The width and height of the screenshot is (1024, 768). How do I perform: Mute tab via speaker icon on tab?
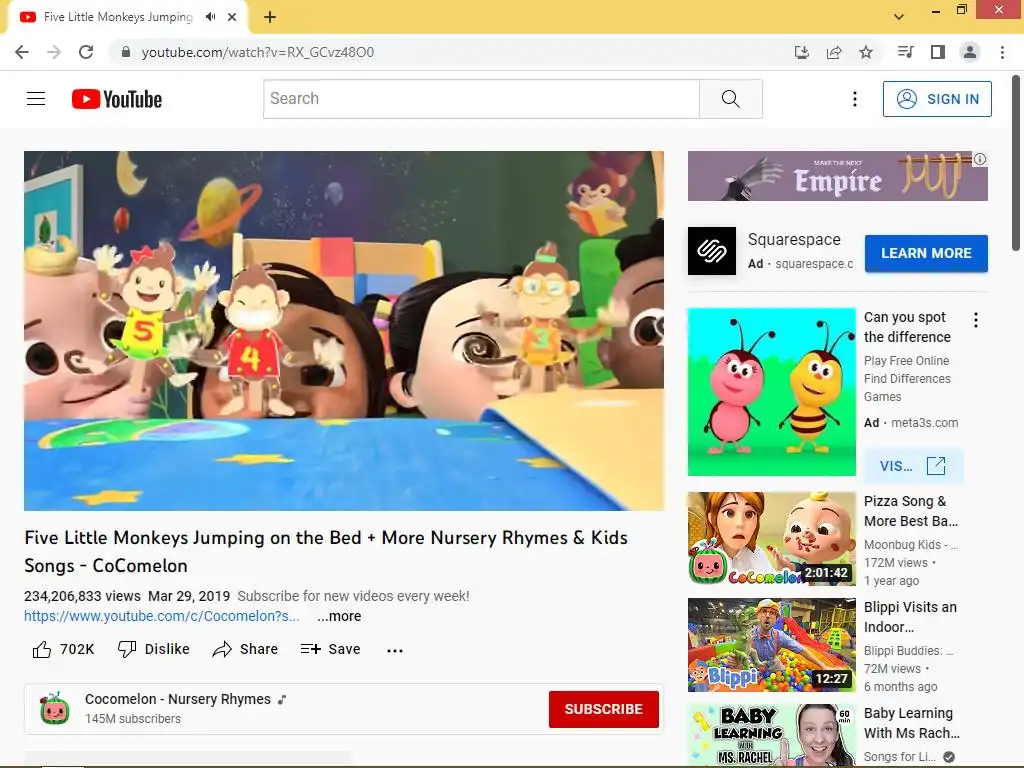click(x=210, y=17)
